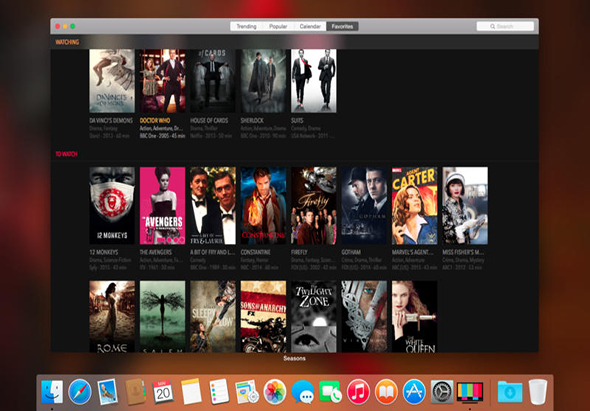Click the WATCHING section header
The image size is (590, 411).
pos(67,42)
